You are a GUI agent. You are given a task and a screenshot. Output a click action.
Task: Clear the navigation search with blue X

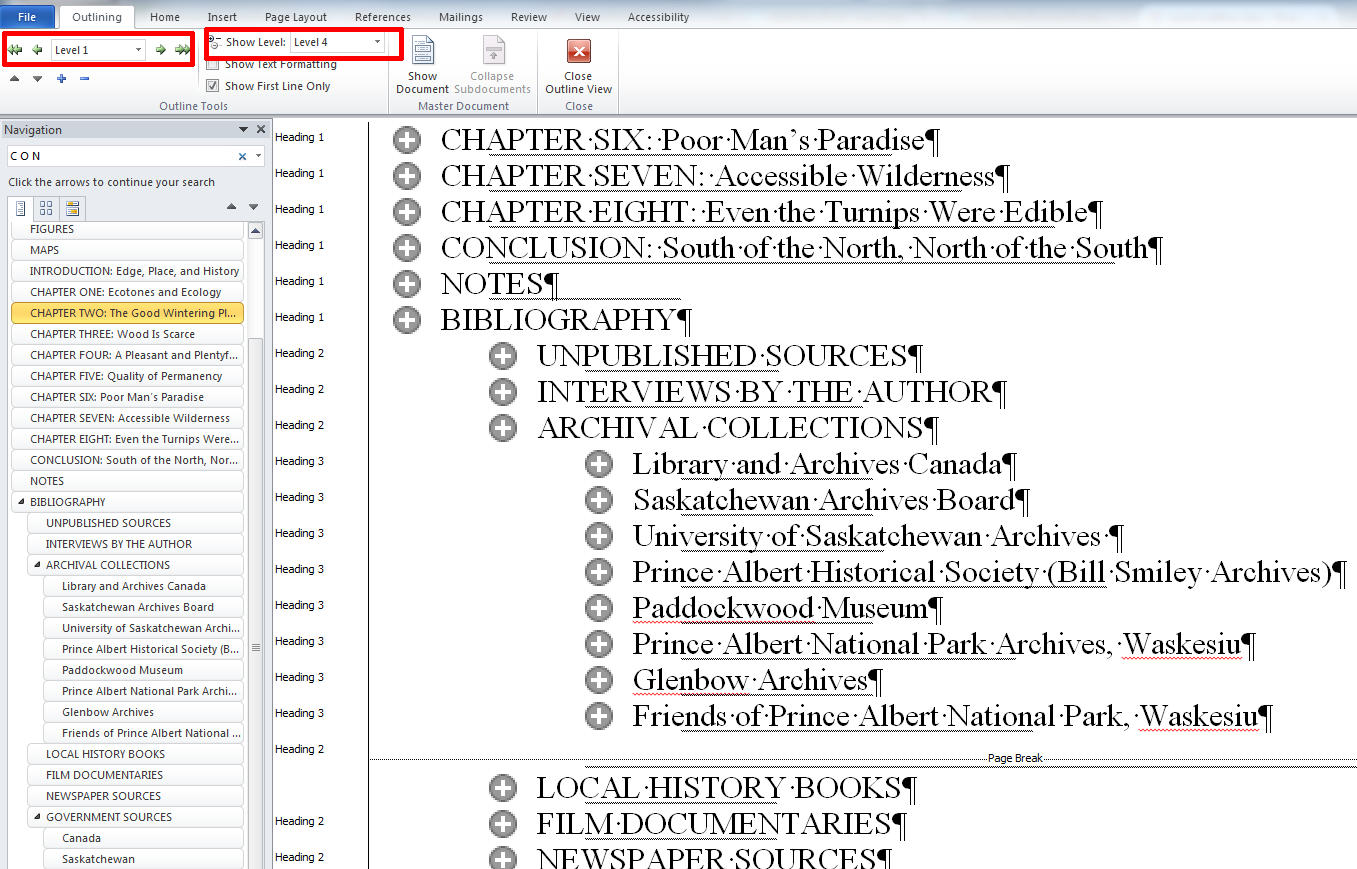[242, 156]
